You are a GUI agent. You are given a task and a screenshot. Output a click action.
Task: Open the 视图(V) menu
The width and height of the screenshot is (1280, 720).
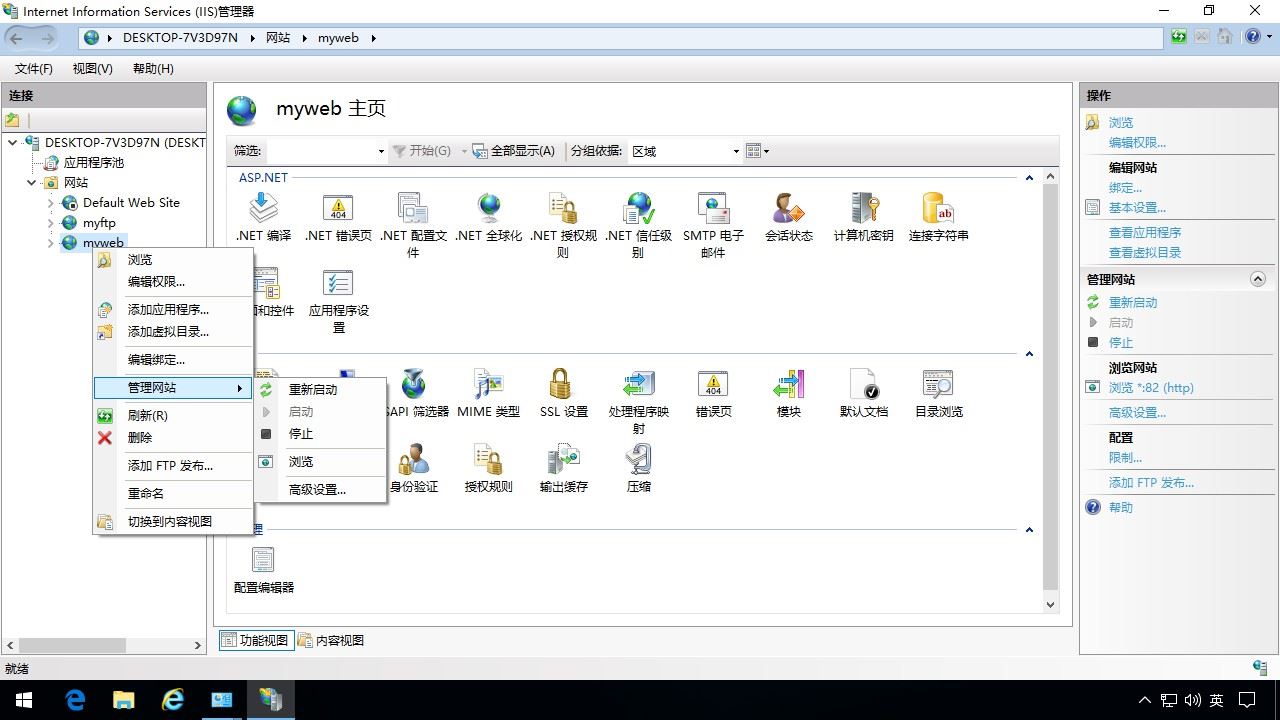(93, 69)
